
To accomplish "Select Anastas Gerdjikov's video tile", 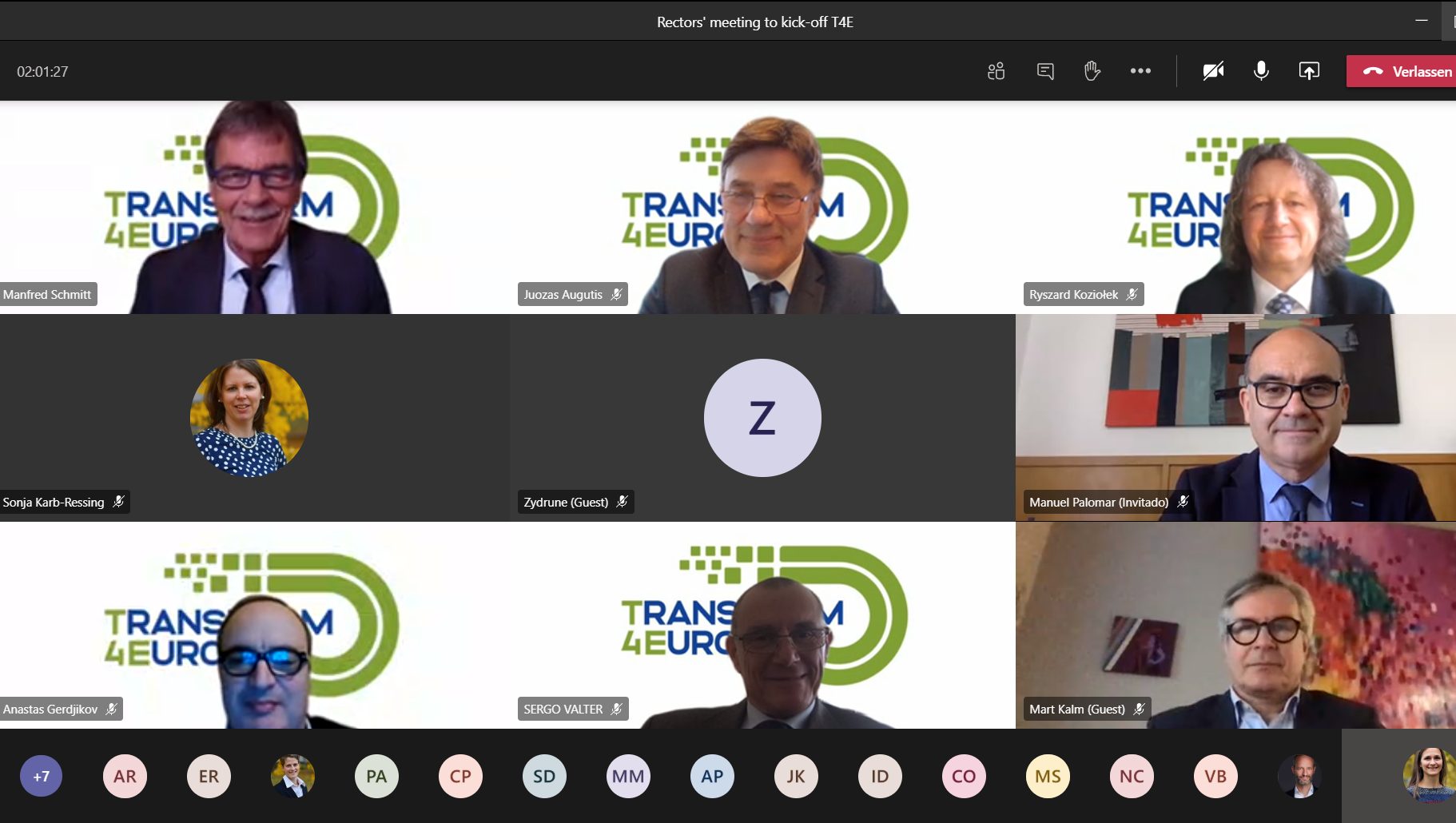I will point(255,625).
